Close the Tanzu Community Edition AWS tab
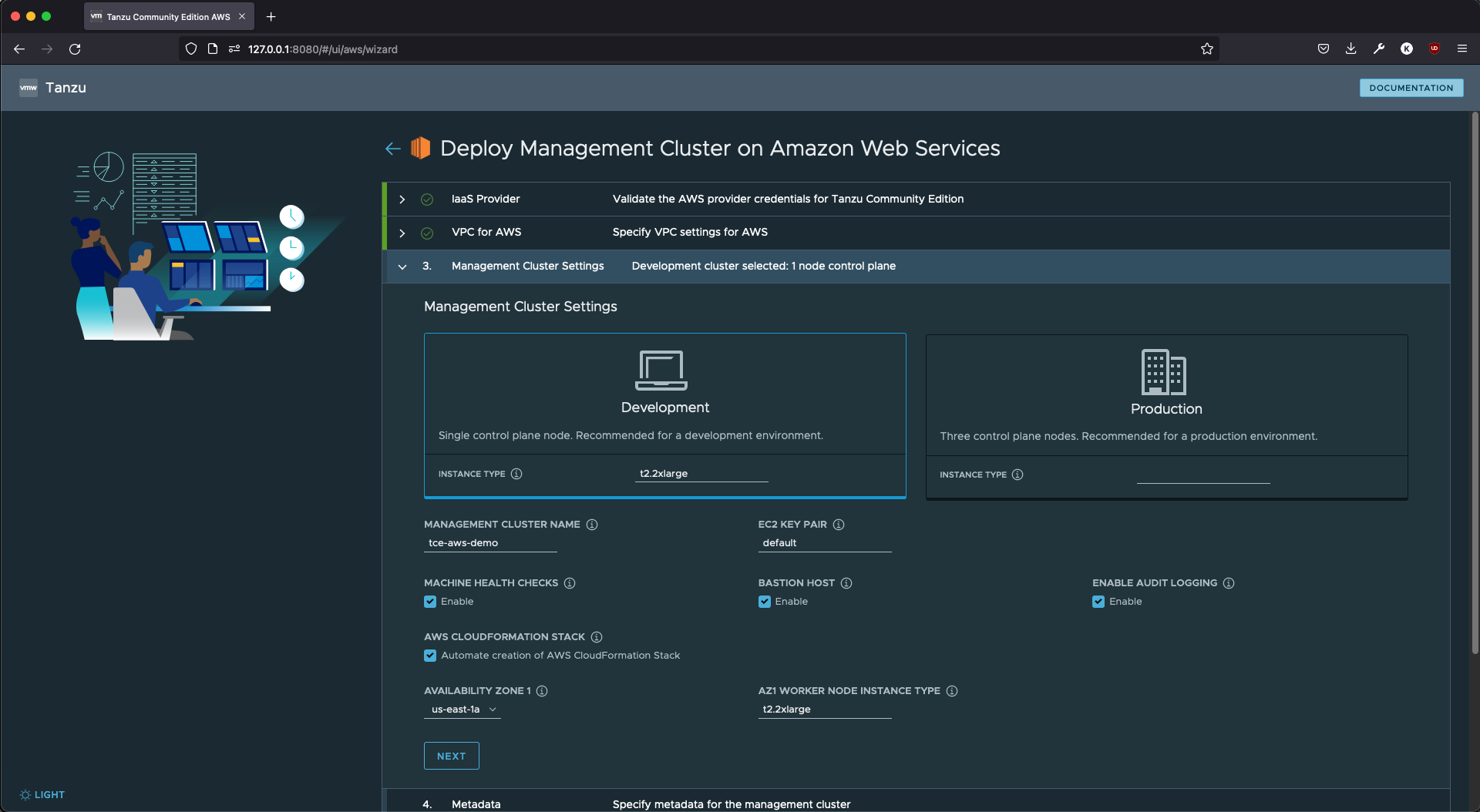Screen dimensions: 1480x812 pos(242,16)
